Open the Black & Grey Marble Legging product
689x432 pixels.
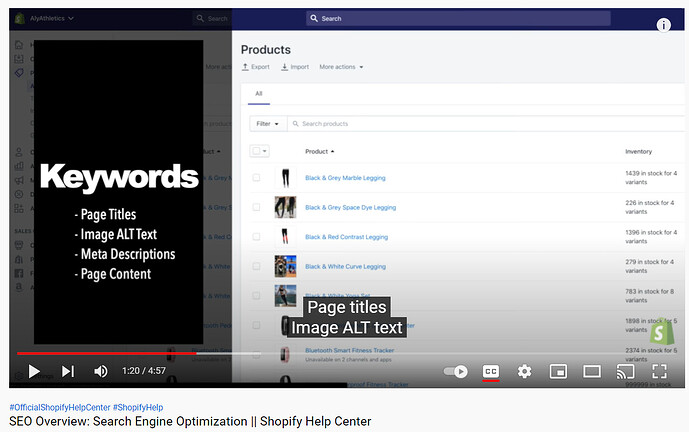(345, 178)
